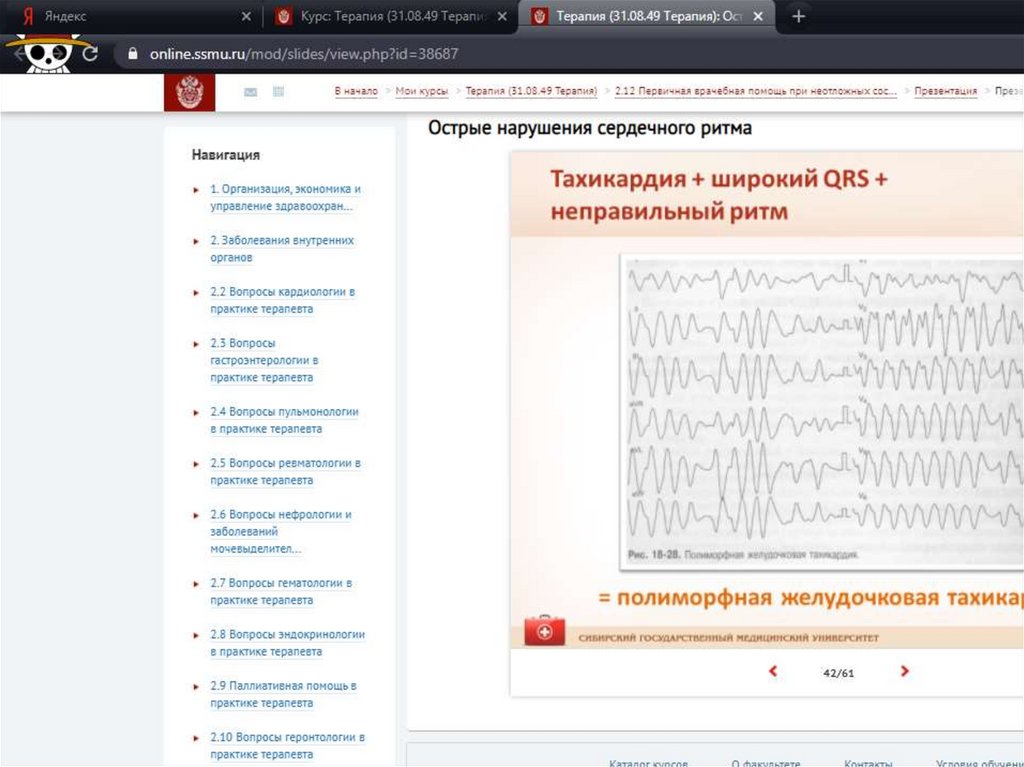The image size is (1024, 767).
Task: Open Мои курсы breadcrumb link
Action: click(x=422, y=91)
